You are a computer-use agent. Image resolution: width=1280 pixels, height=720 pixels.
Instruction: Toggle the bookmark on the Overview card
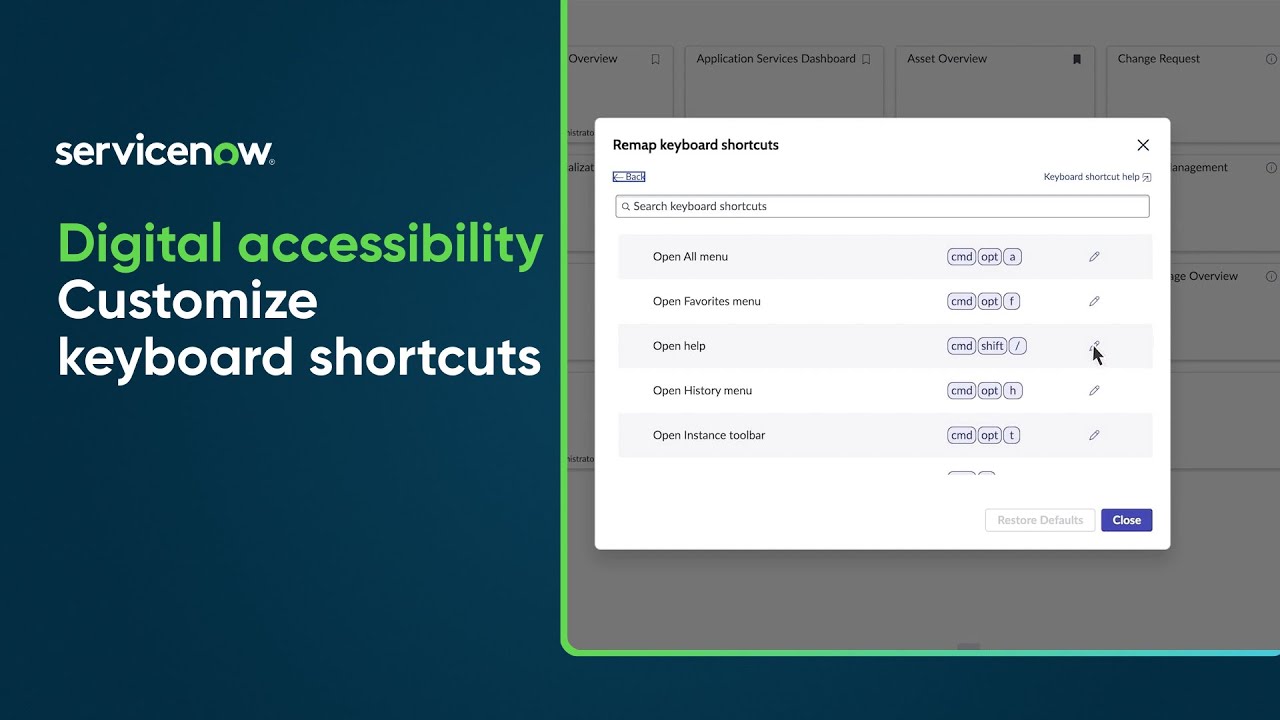pyautogui.click(x=655, y=59)
